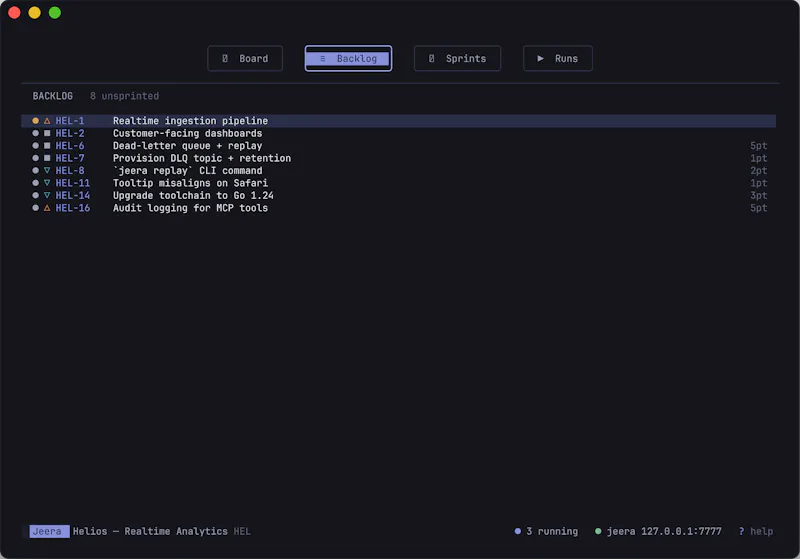Click the square type icon of HEL-2
This screenshot has height=559, width=800.
click(x=47, y=133)
